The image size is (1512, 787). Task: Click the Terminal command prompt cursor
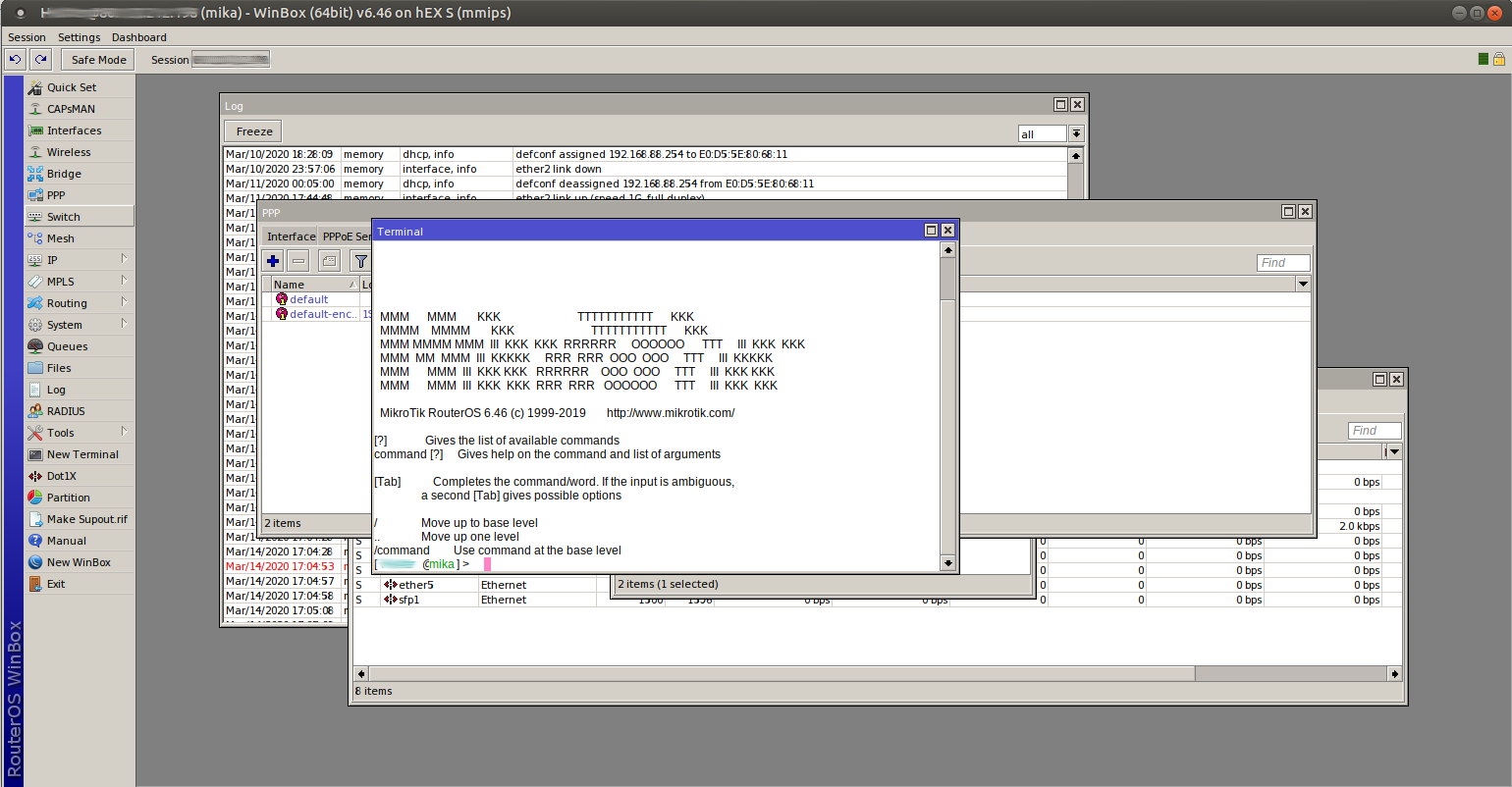click(487, 564)
